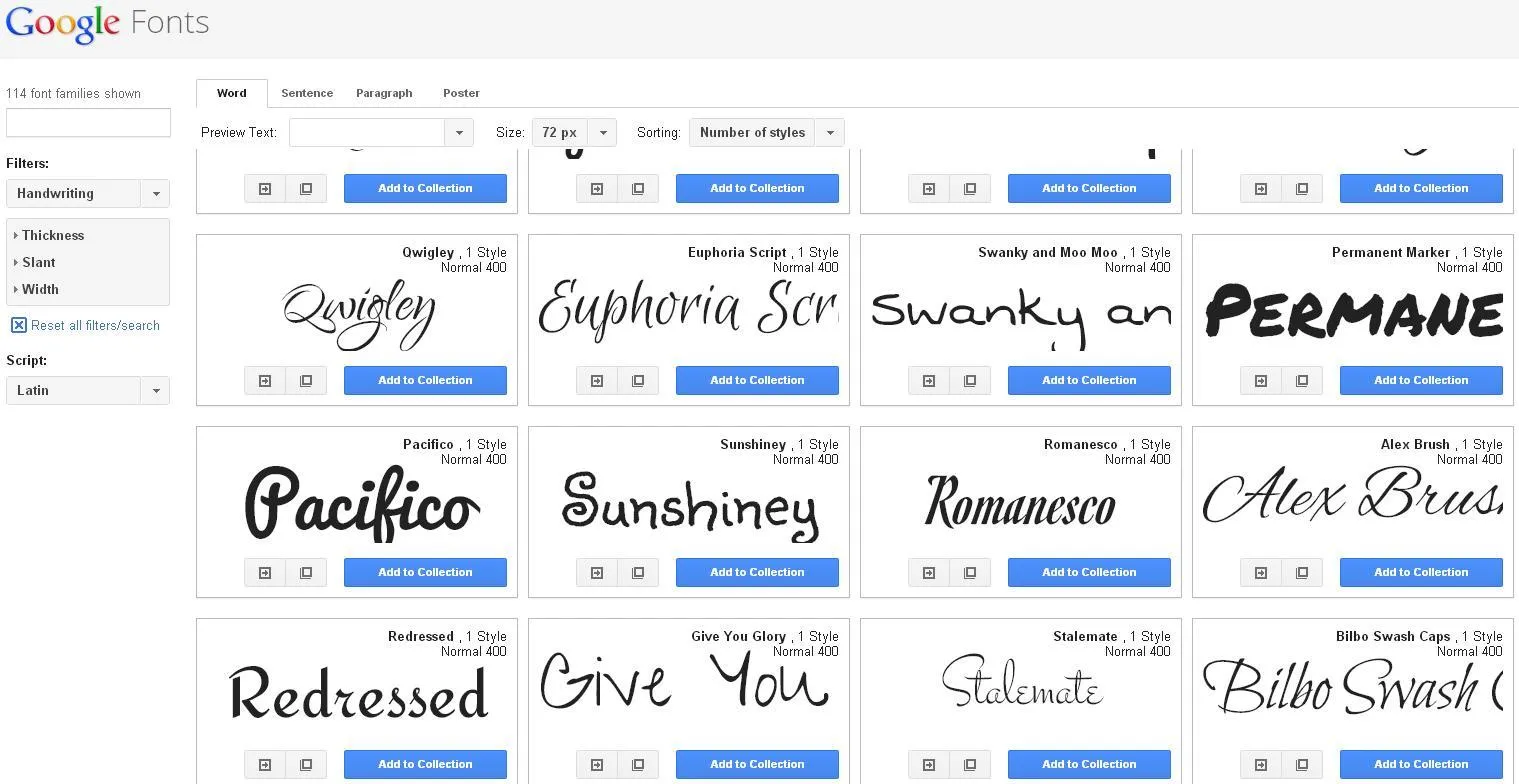This screenshot has height=784, width=1519.
Task: Click the Quick-use arrow icon for Romanesco
Action: click(x=929, y=572)
